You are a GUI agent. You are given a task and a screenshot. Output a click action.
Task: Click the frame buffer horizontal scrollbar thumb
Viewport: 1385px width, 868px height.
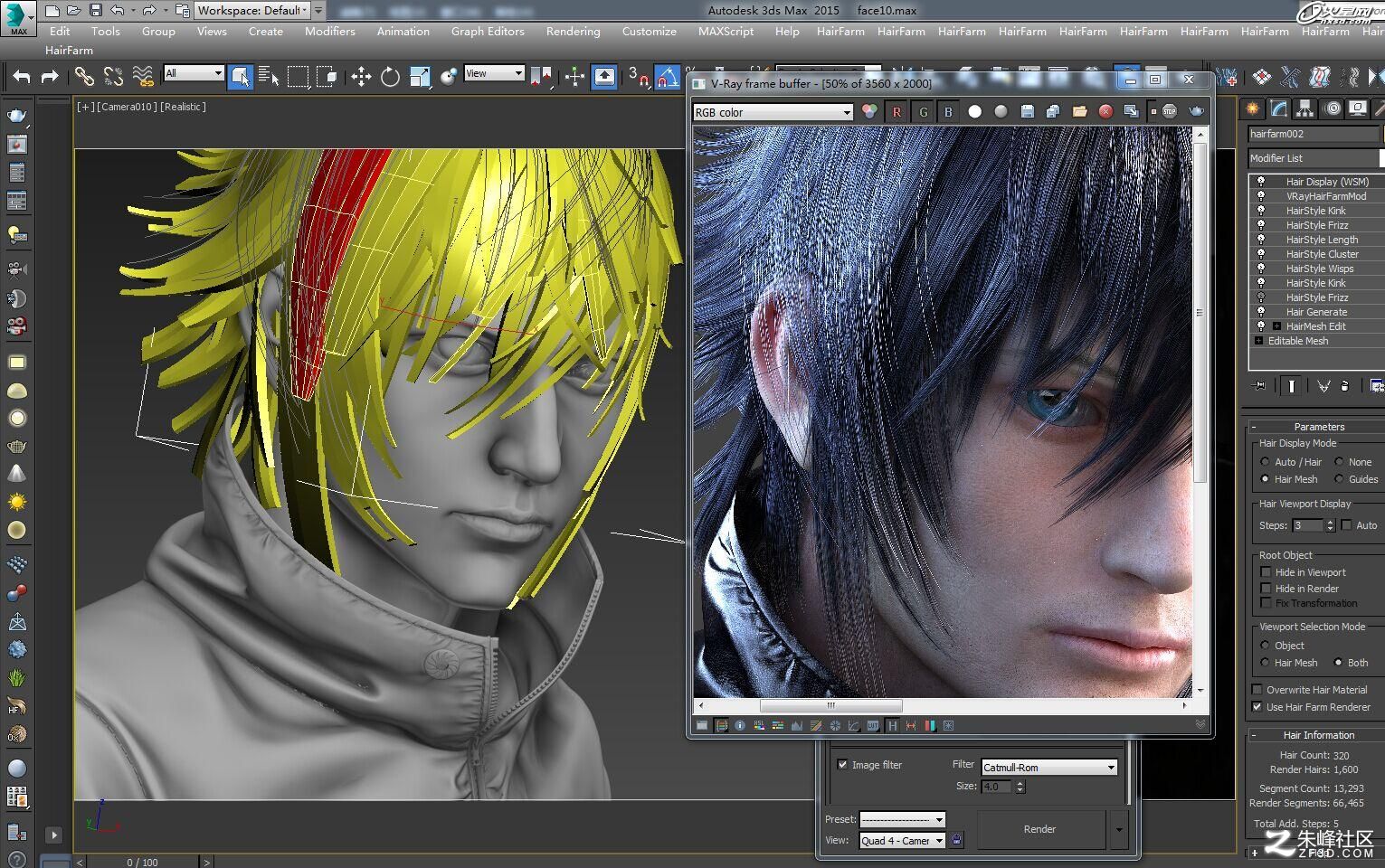pos(830,705)
